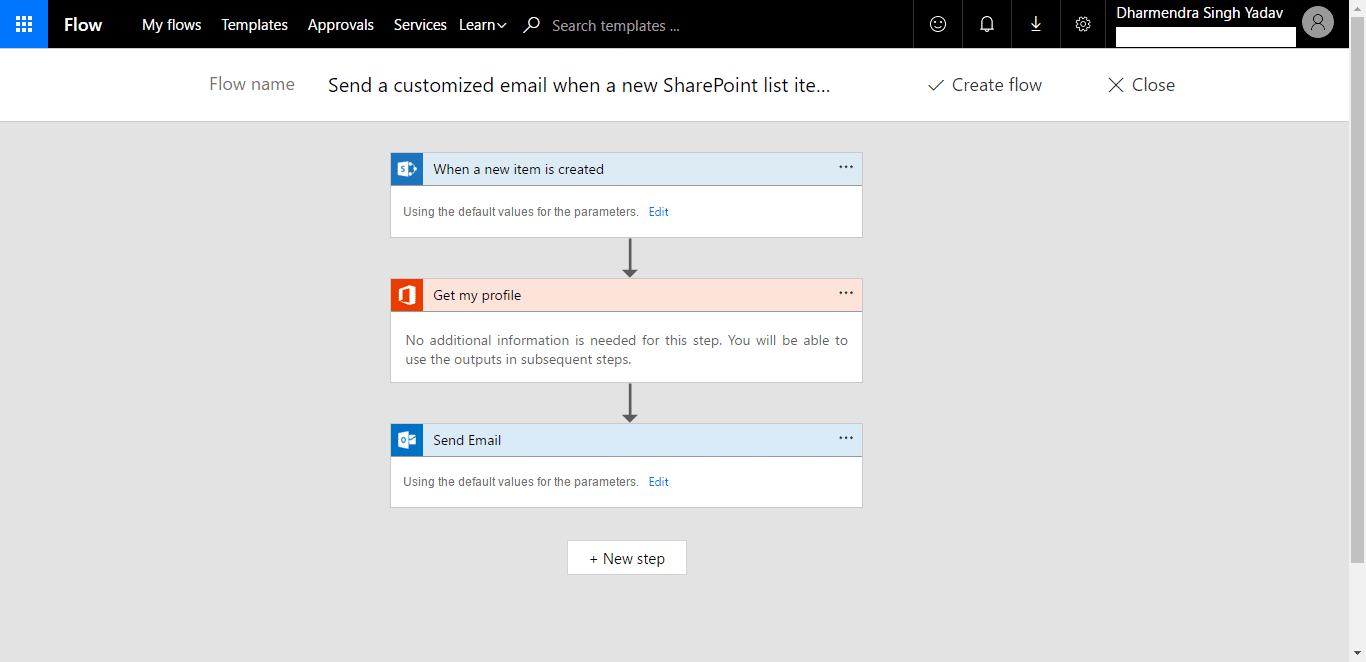The width and height of the screenshot is (1366, 662).
Task: Open the settings gear
Action: (x=1083, y=24)
